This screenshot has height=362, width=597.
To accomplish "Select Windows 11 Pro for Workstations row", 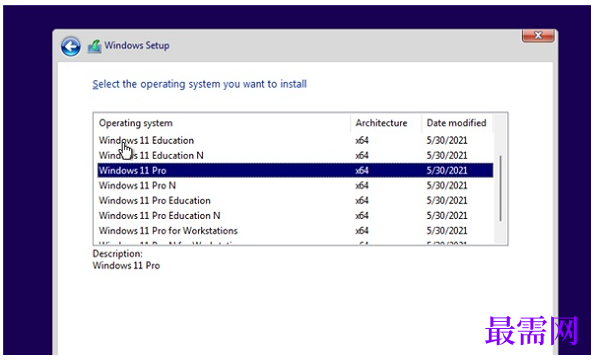I will point(295,231).
